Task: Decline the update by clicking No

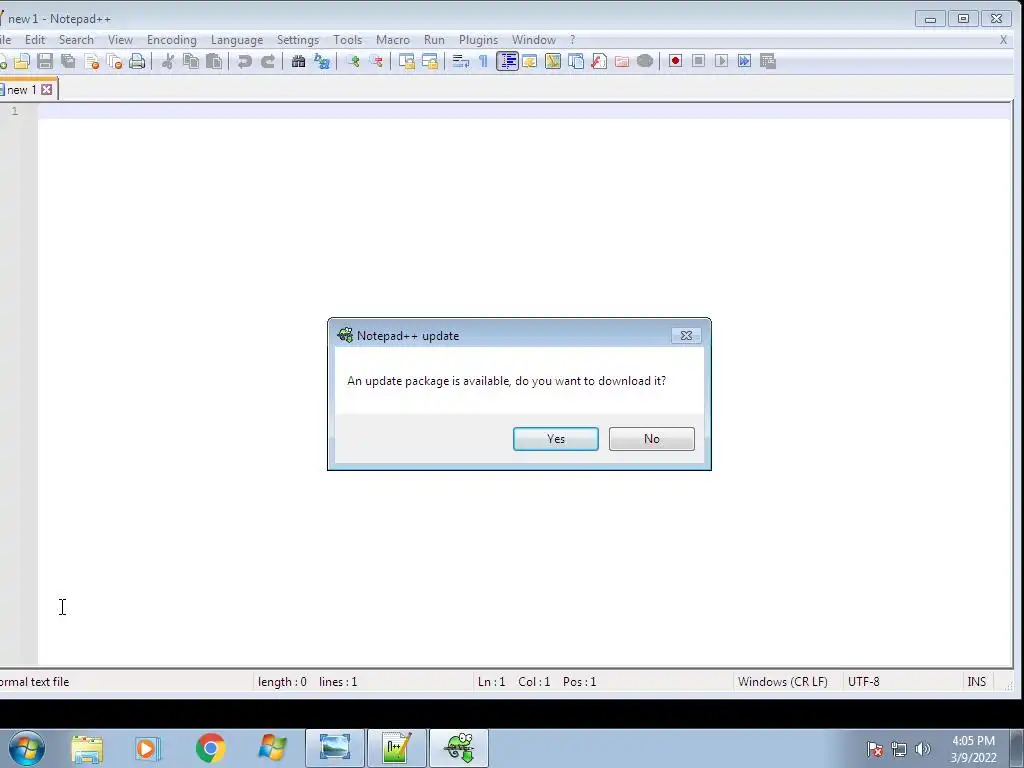Action: tap(652, 439)
